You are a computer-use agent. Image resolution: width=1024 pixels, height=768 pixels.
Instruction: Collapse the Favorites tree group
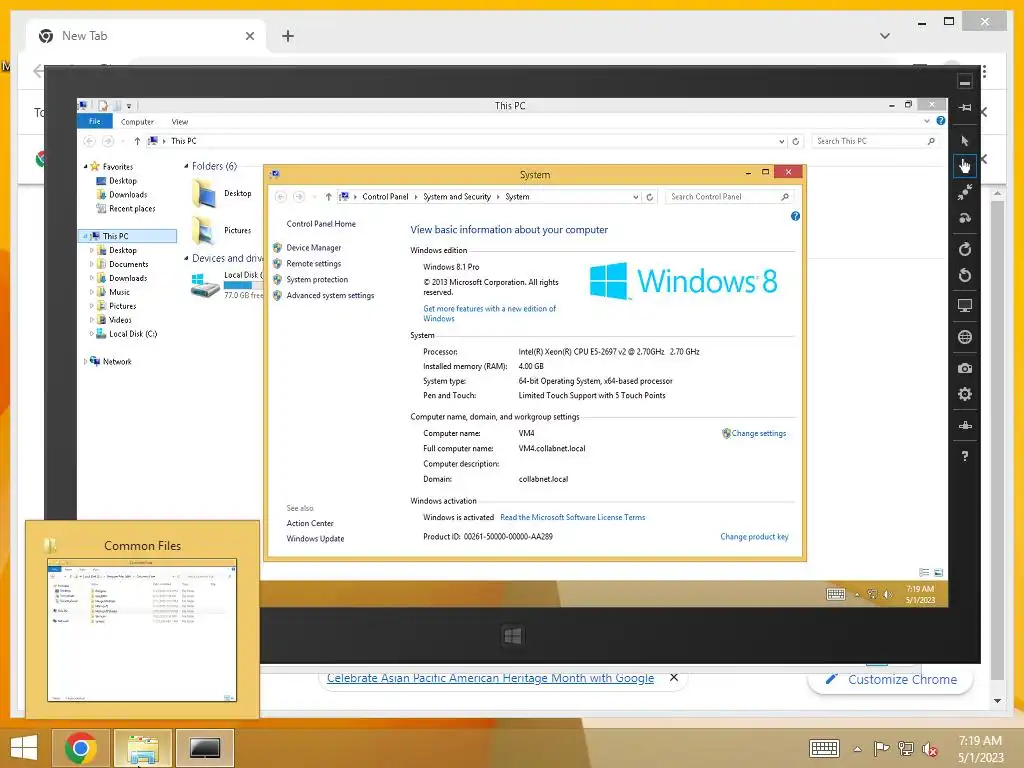pyautogui.click(x=86, y=167)
